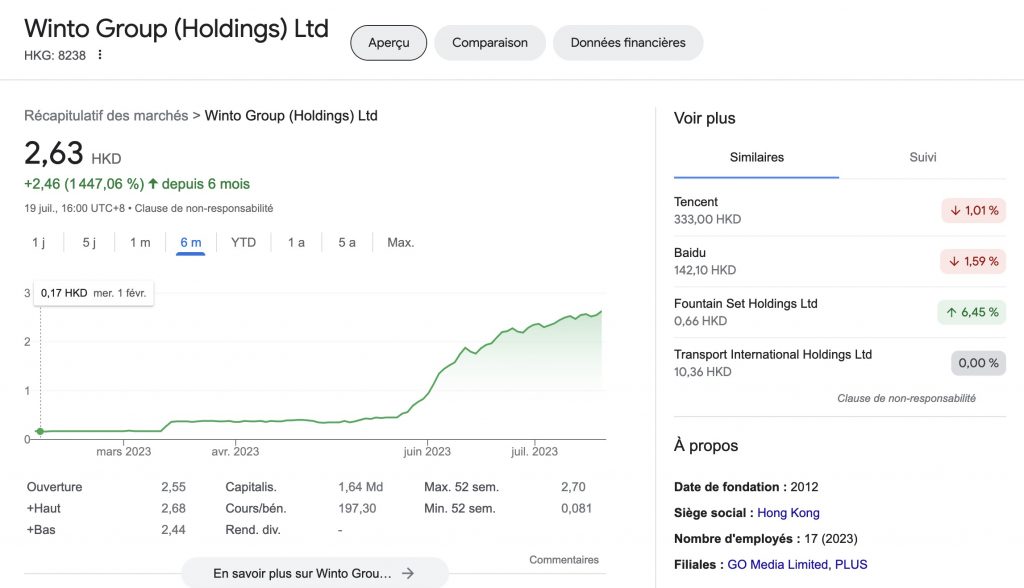1024x588 pixels.
Task: Choose the 6 m chart range
Action: (191, 242)
